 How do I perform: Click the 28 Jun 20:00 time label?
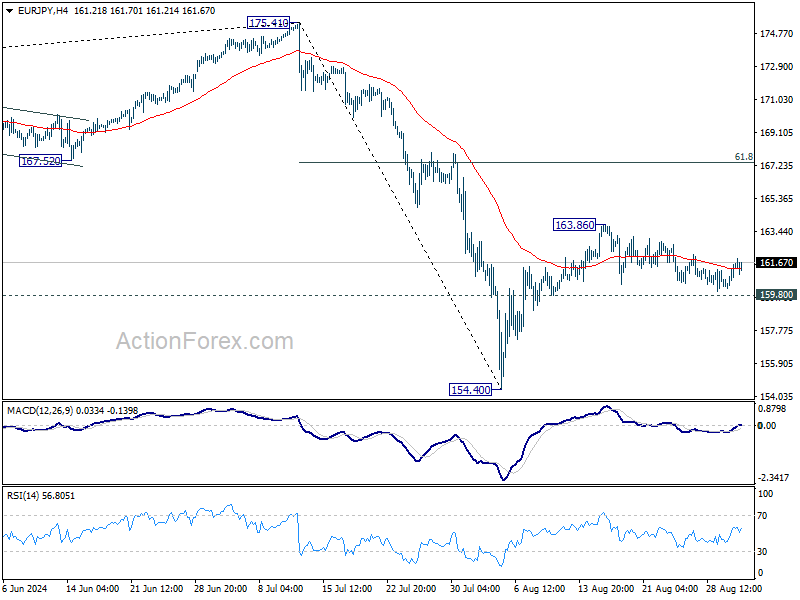tap(220, 589)
